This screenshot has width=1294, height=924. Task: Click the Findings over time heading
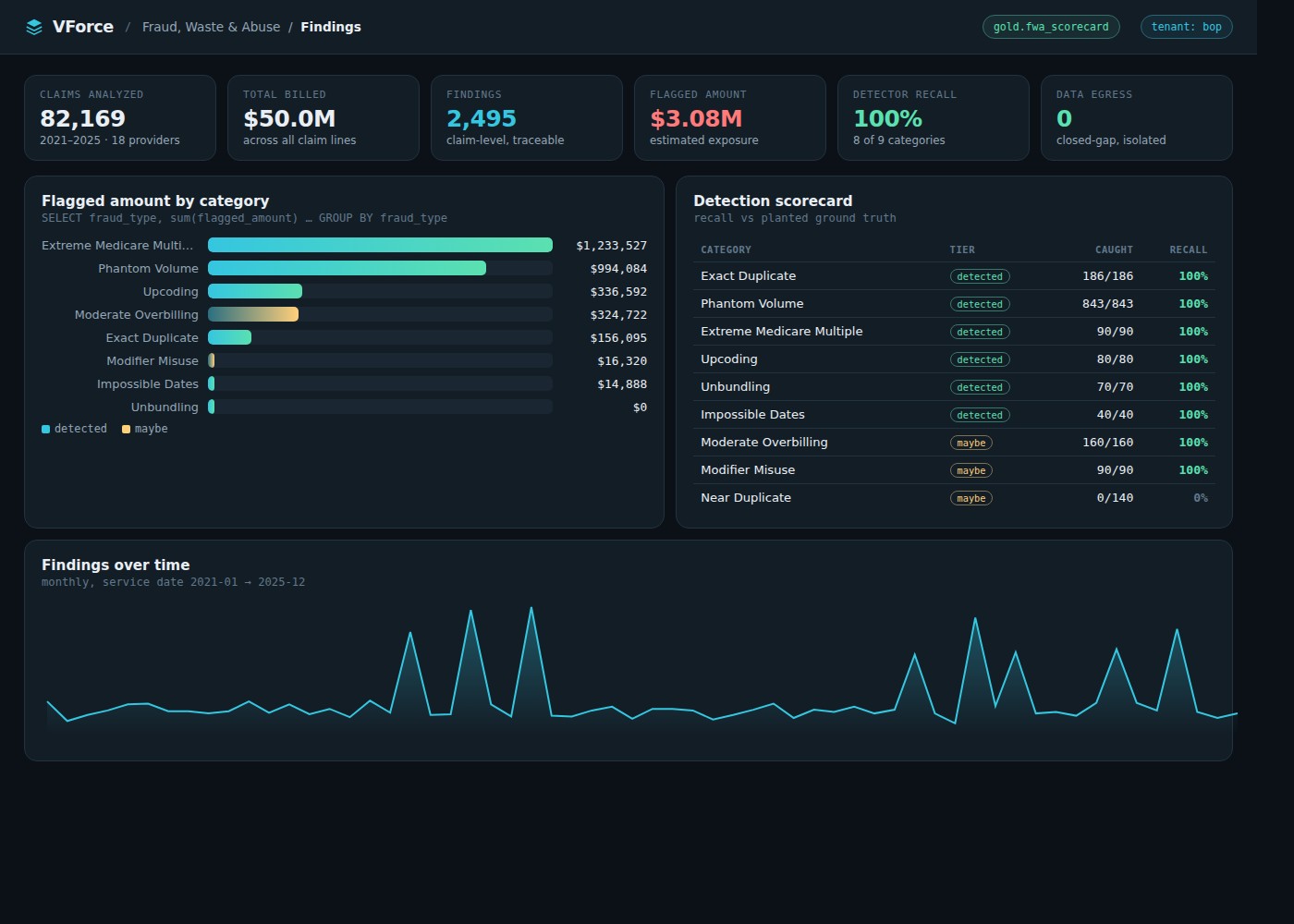(x=116, y=565)
